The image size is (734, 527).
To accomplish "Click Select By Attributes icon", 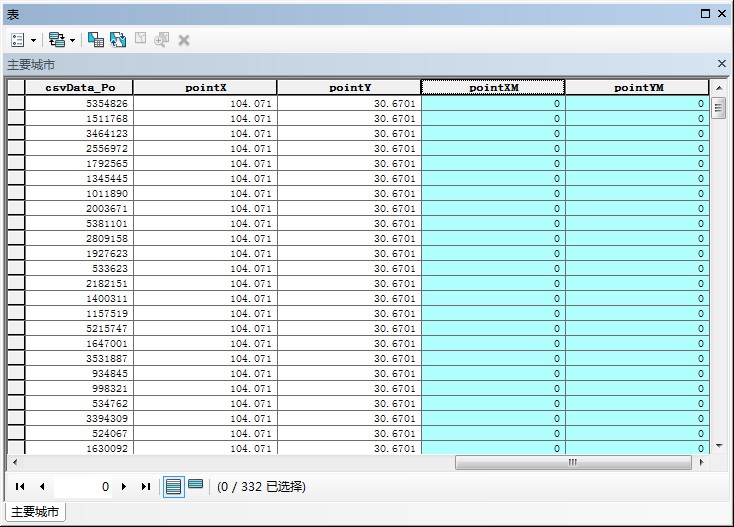I will tap(96, 40).
